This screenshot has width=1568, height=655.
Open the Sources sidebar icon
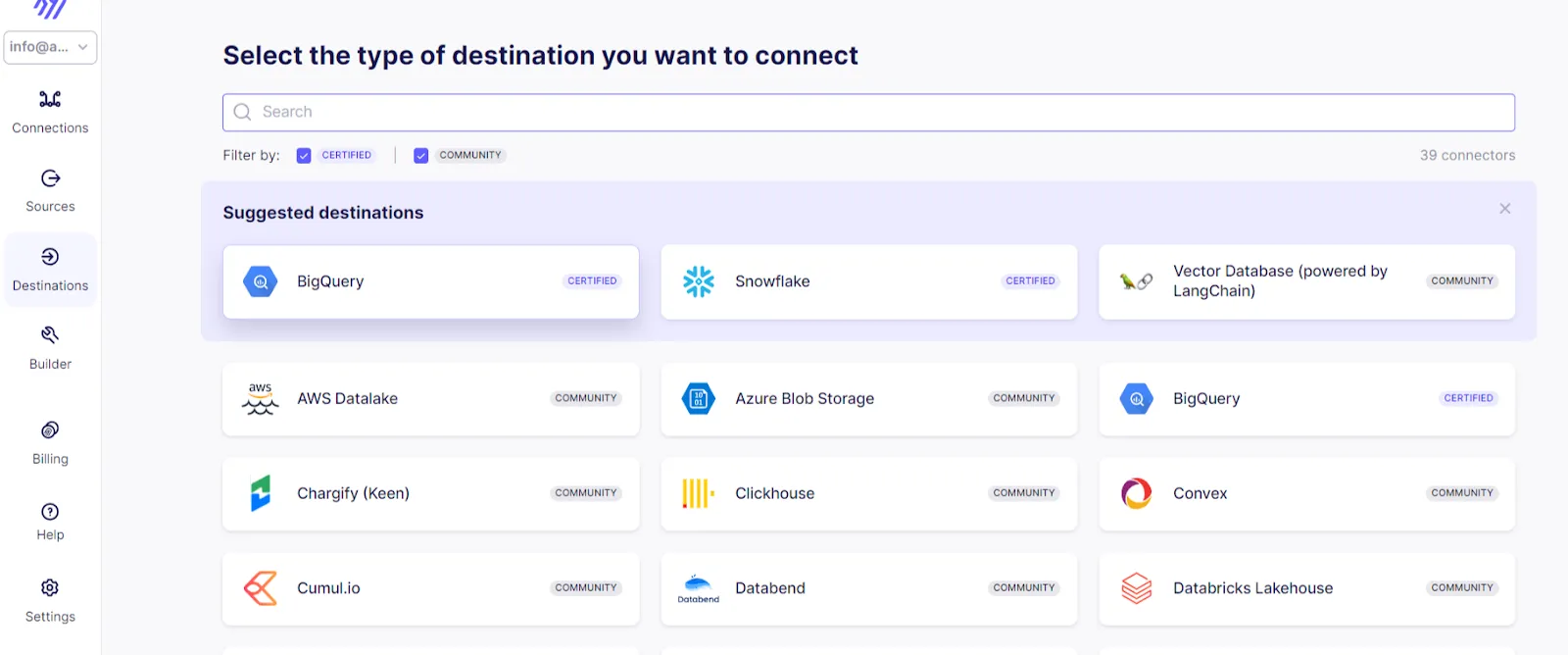pyautogui.click(x=50, y=177)
